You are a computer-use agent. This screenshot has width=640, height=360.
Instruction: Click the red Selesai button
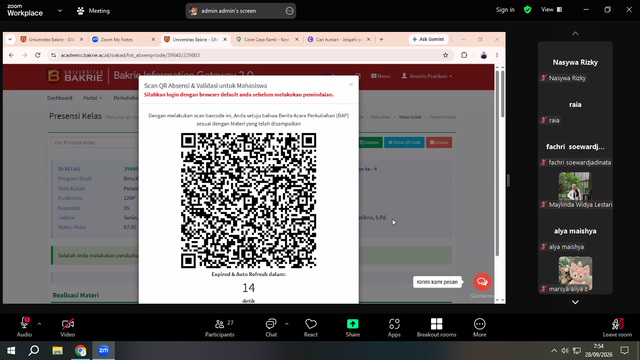pyautogui.click(x=439, y=142)
